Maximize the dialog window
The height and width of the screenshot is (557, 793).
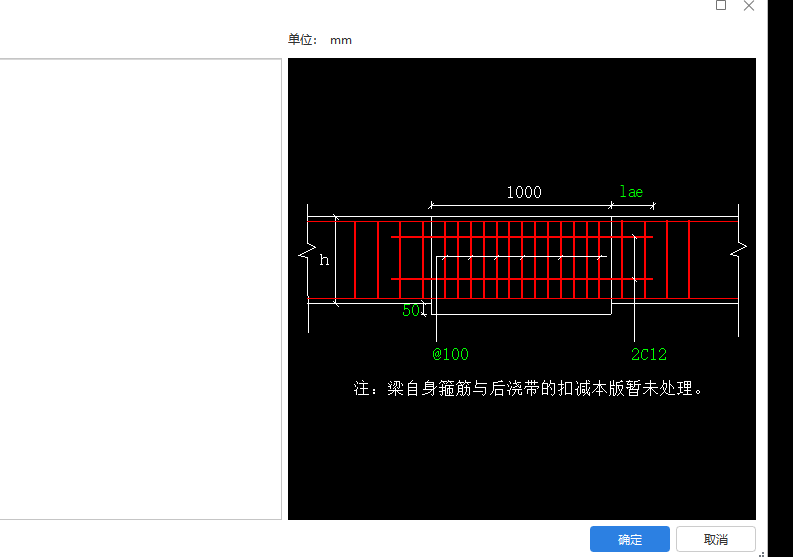721,5
